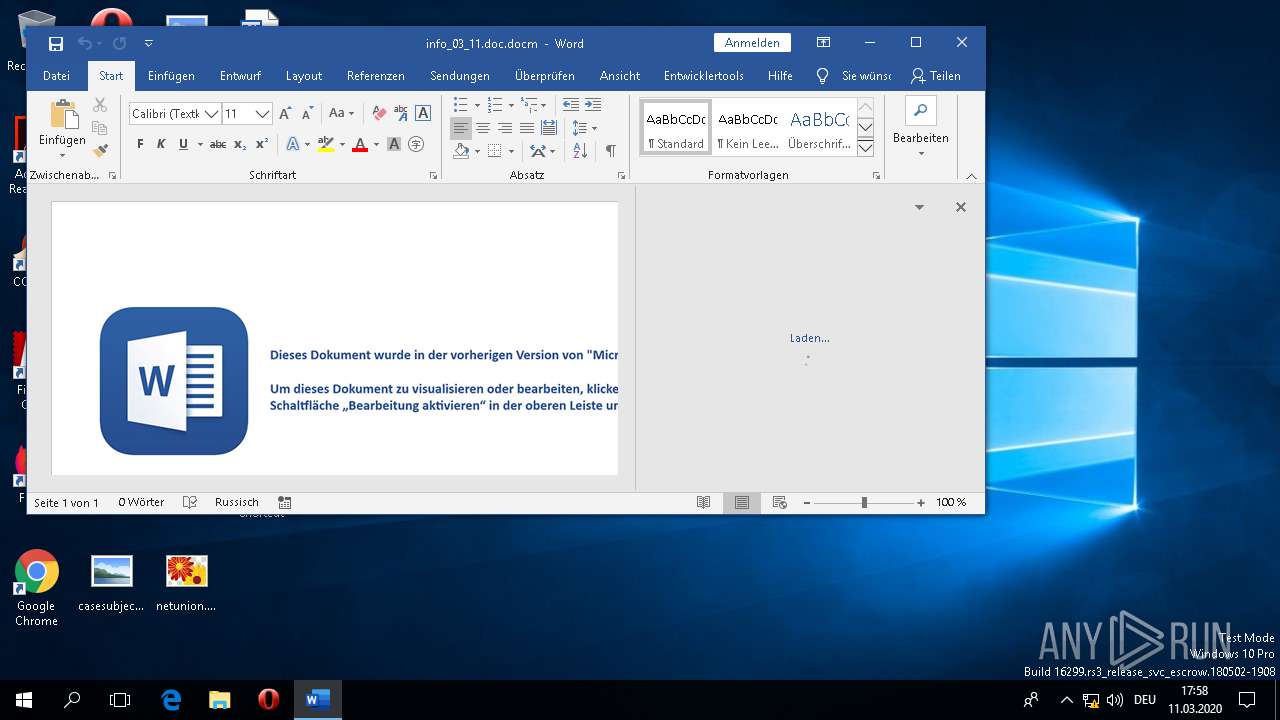This screenshot has height=720, width=1280.
Task: Toggle strikethrough abc formatting
Action: point(218,144)
